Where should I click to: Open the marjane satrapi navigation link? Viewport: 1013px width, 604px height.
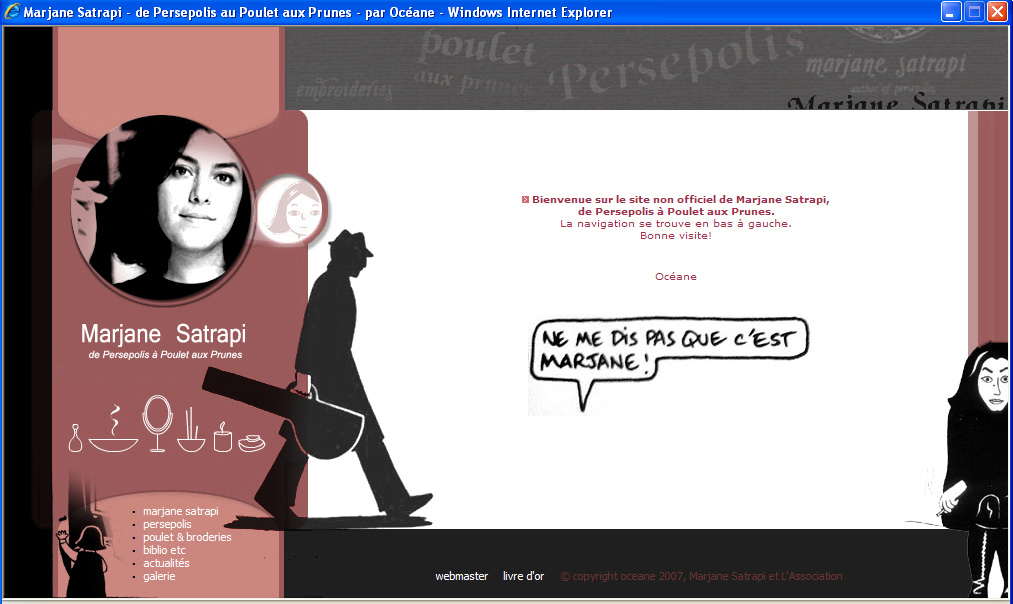pos(180,511)
